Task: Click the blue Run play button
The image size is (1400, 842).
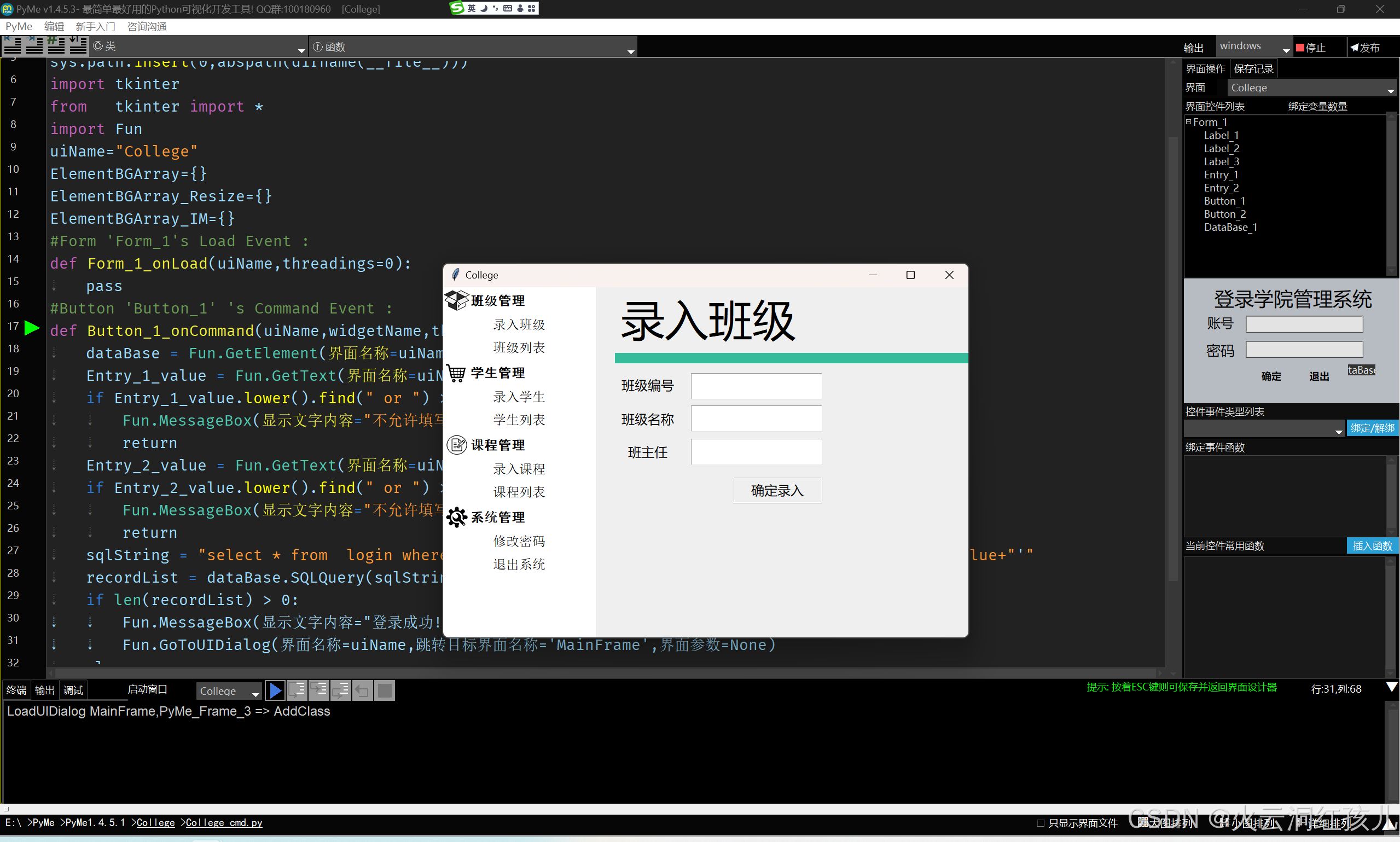Action: click(275, 690)
